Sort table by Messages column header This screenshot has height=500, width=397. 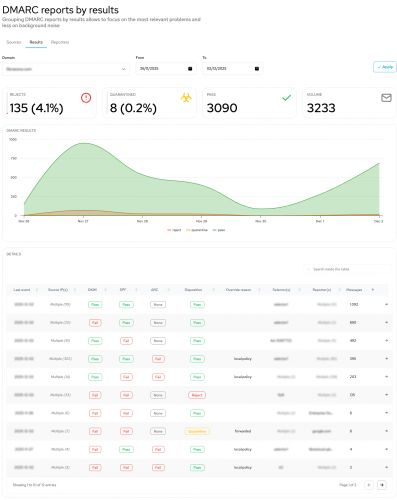pyautogui.click(x=354, y=290)
